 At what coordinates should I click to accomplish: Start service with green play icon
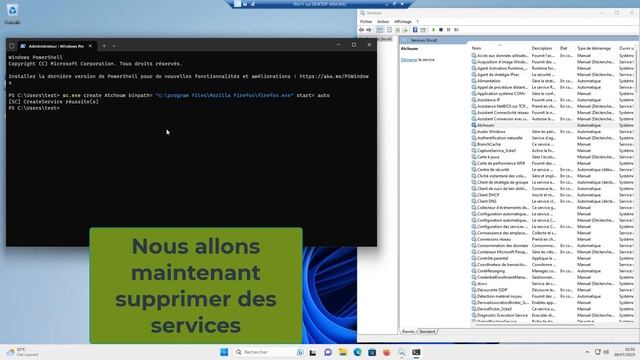click(433, 30)
